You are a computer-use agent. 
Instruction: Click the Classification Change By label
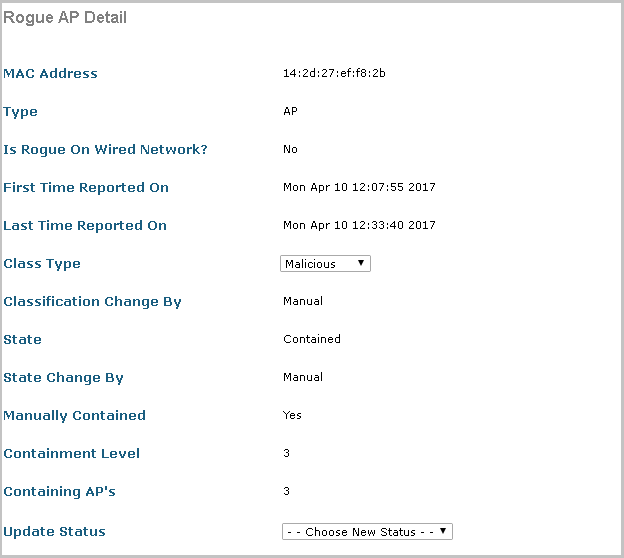click(x=92, y=302)
